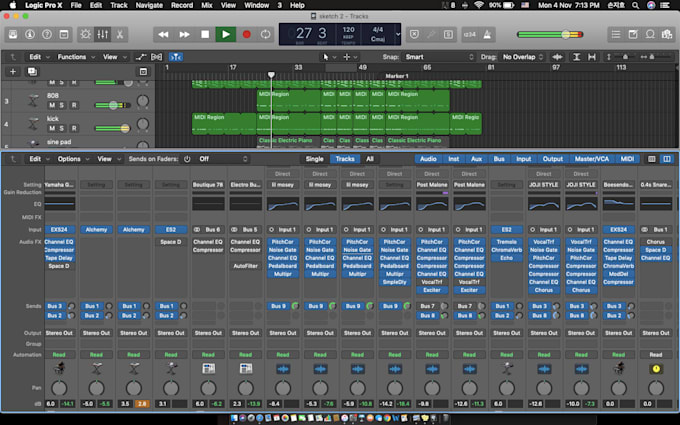Viewport: 680px width, 425px height.
Task: Toggle the blue Catch Playhead button
Action: pos(176,57)
